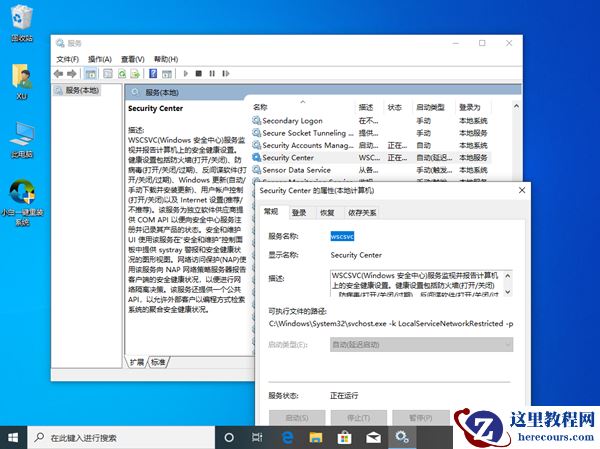Select Secure Socket Tunneling service row
Screen dimensions: 600x449
coord(370,133)
